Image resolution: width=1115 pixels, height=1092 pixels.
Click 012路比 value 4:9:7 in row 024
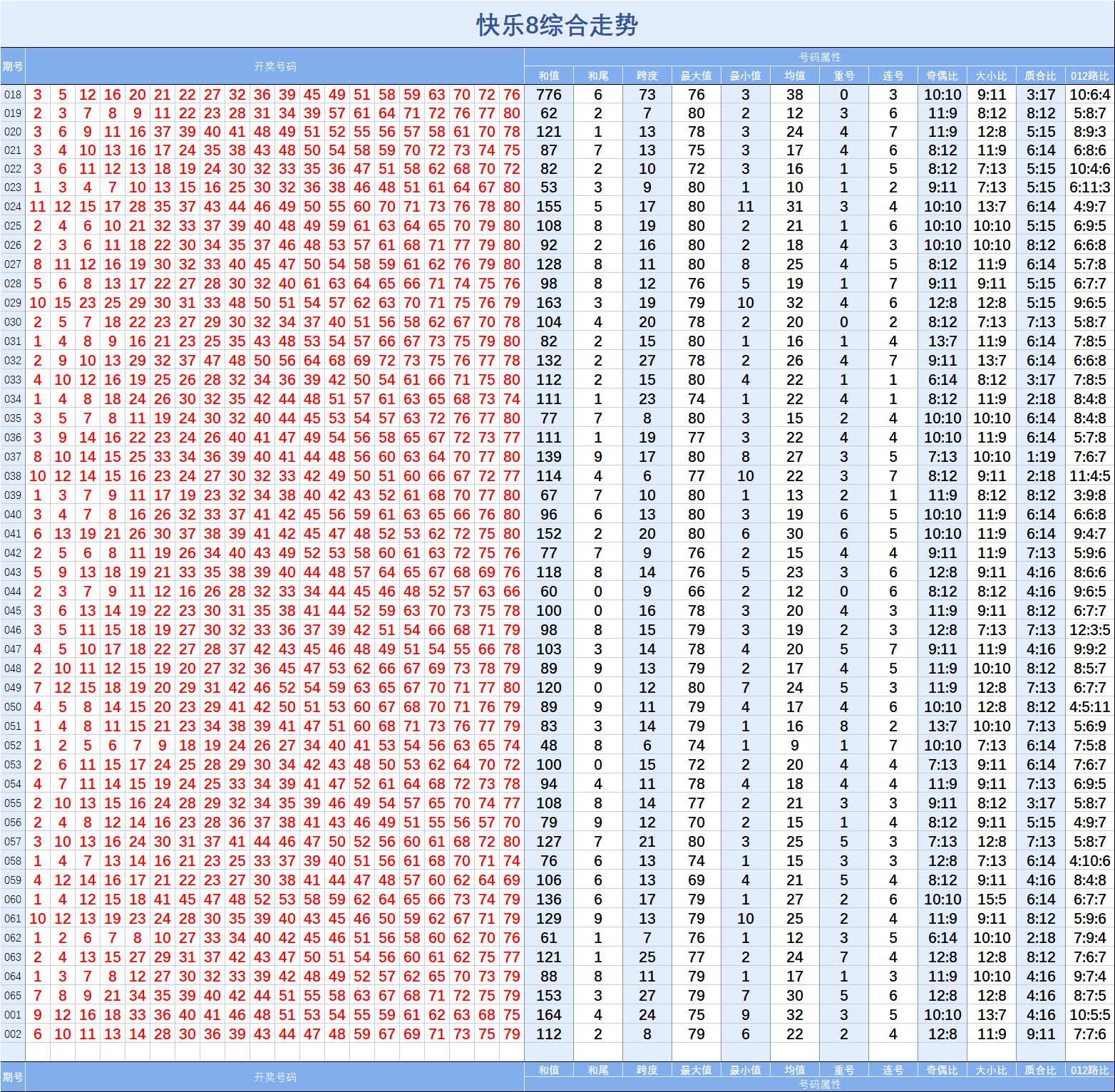tap(1090, 207)
